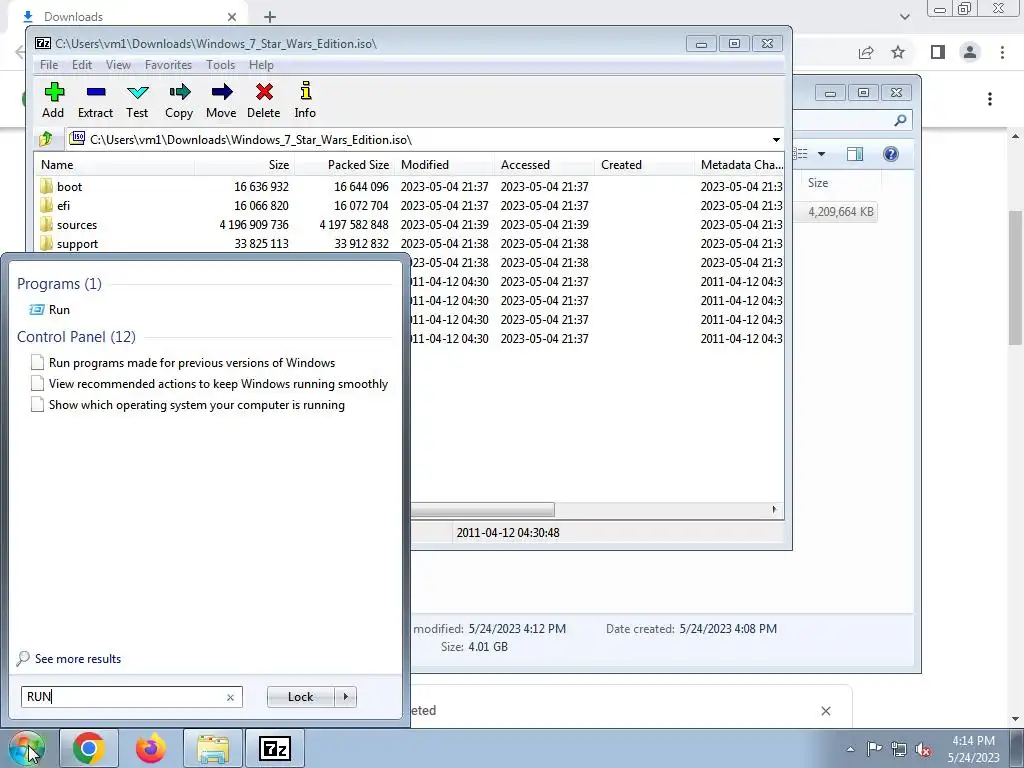Sort by the Modified column header
Viewport: 1024px width, 768px height.
[445, 165]
